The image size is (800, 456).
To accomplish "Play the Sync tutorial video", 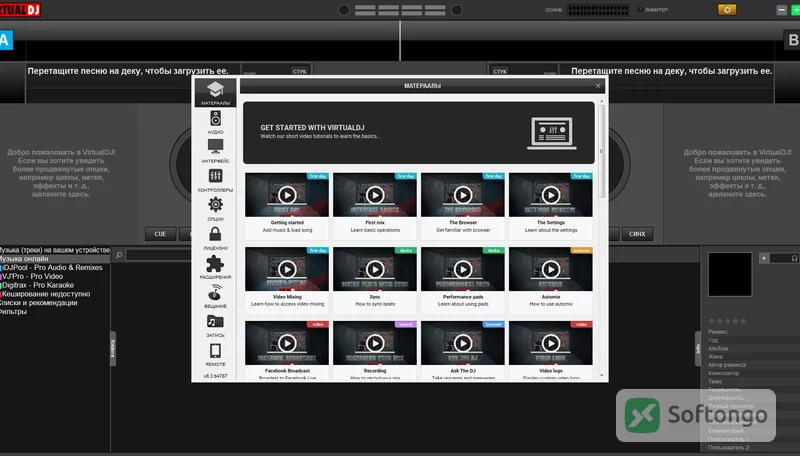I will (x=374, y=269).
